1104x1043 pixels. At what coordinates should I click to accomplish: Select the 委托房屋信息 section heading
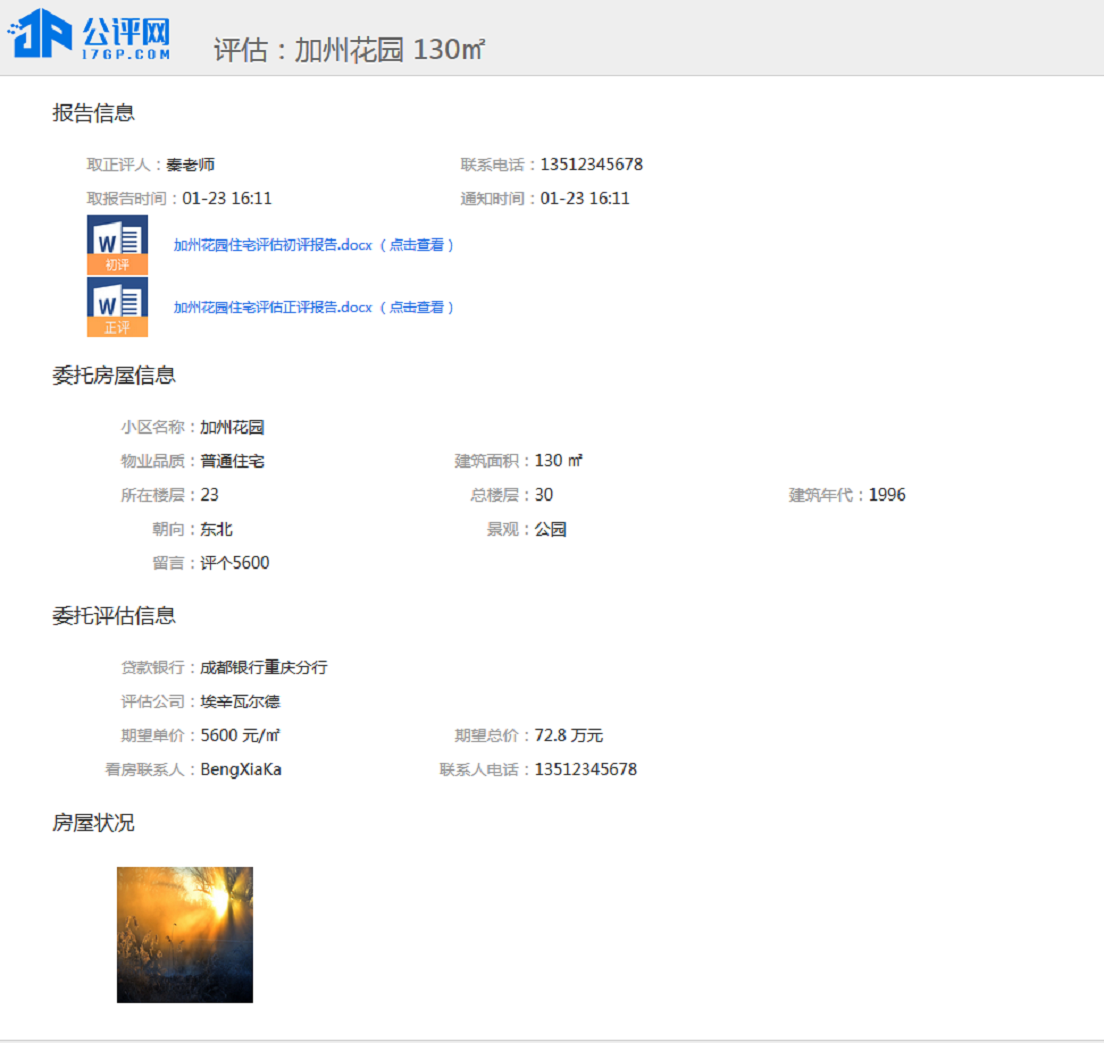114,375
